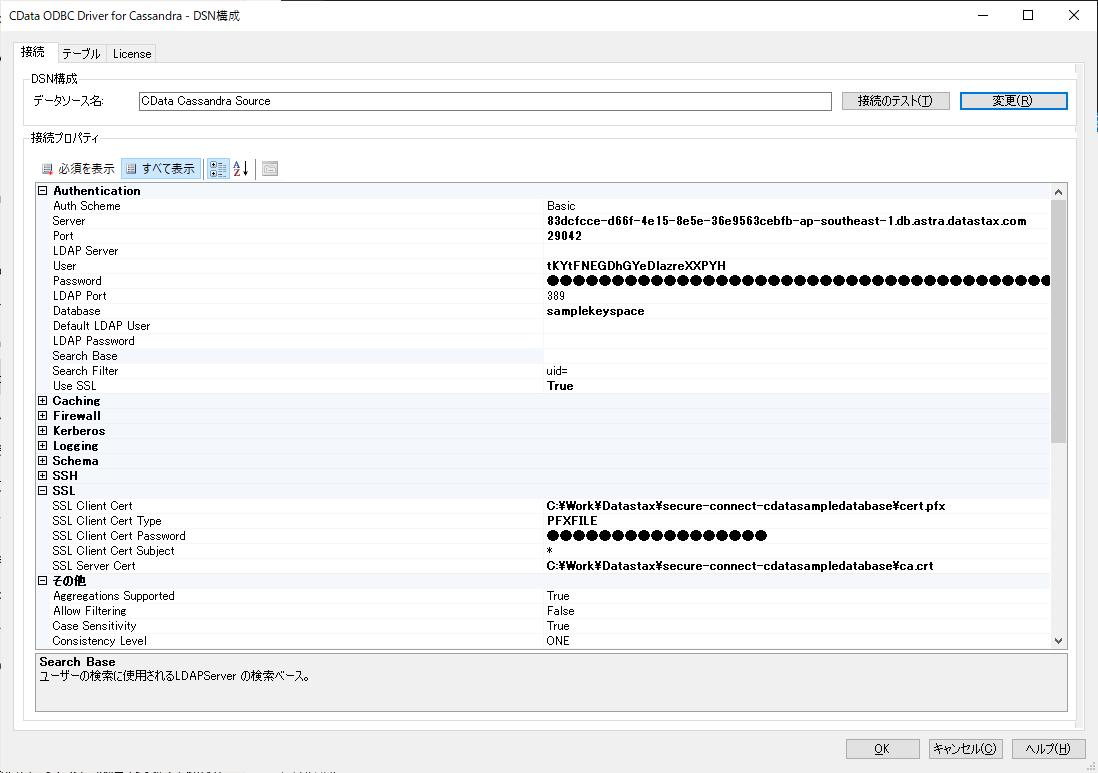Click the SSL Server Cert path value
1098x773 pixels.
click(740, 566)
